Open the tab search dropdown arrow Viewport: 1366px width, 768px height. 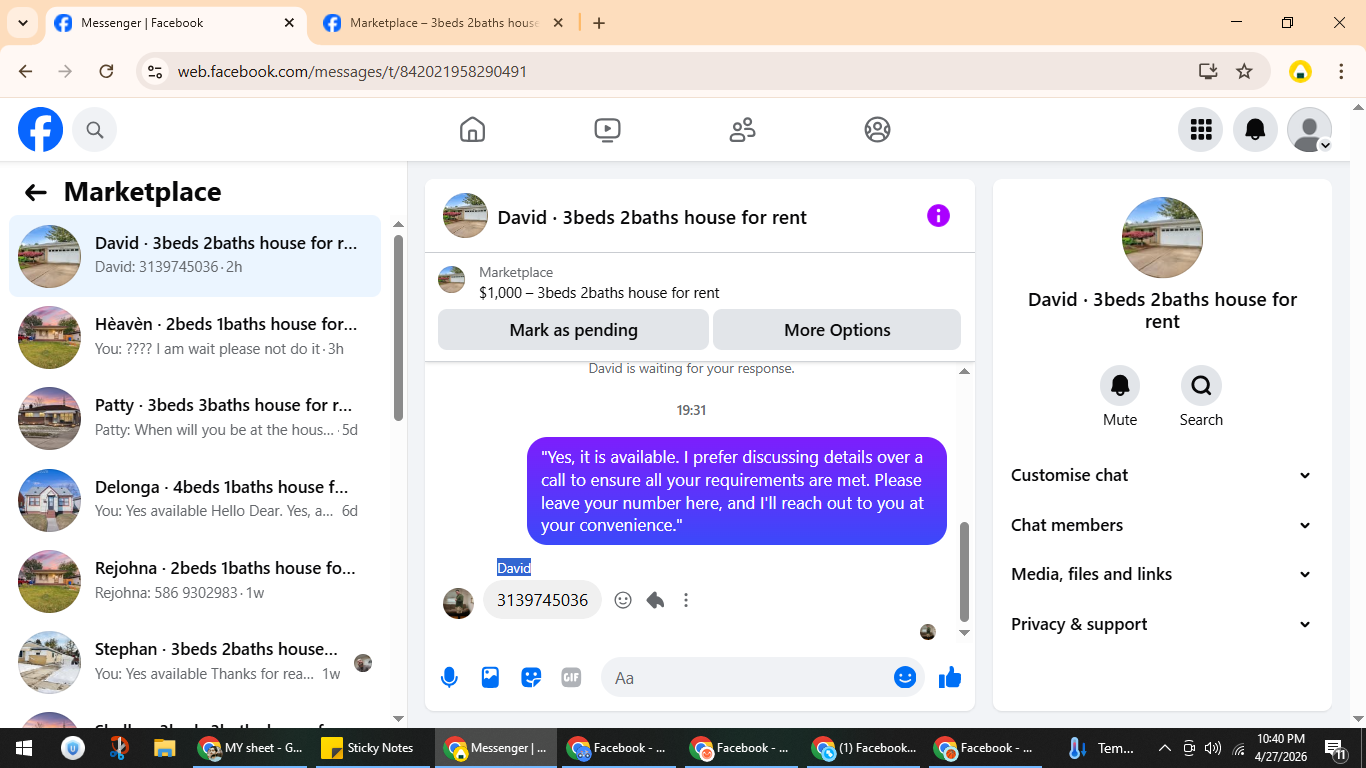[x=22, y=23]
